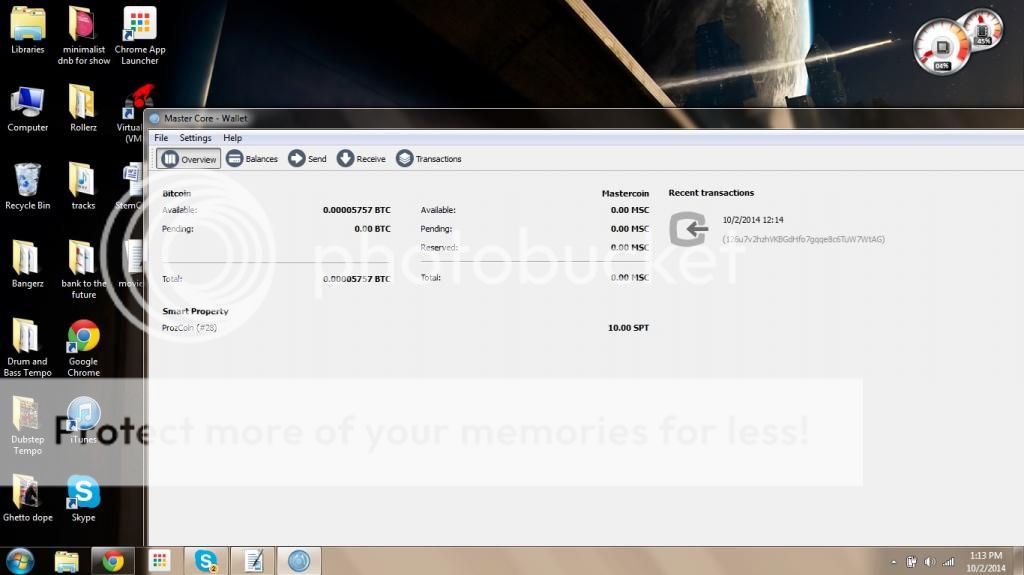Click the Smart Property heading

(x=195, y=312)
